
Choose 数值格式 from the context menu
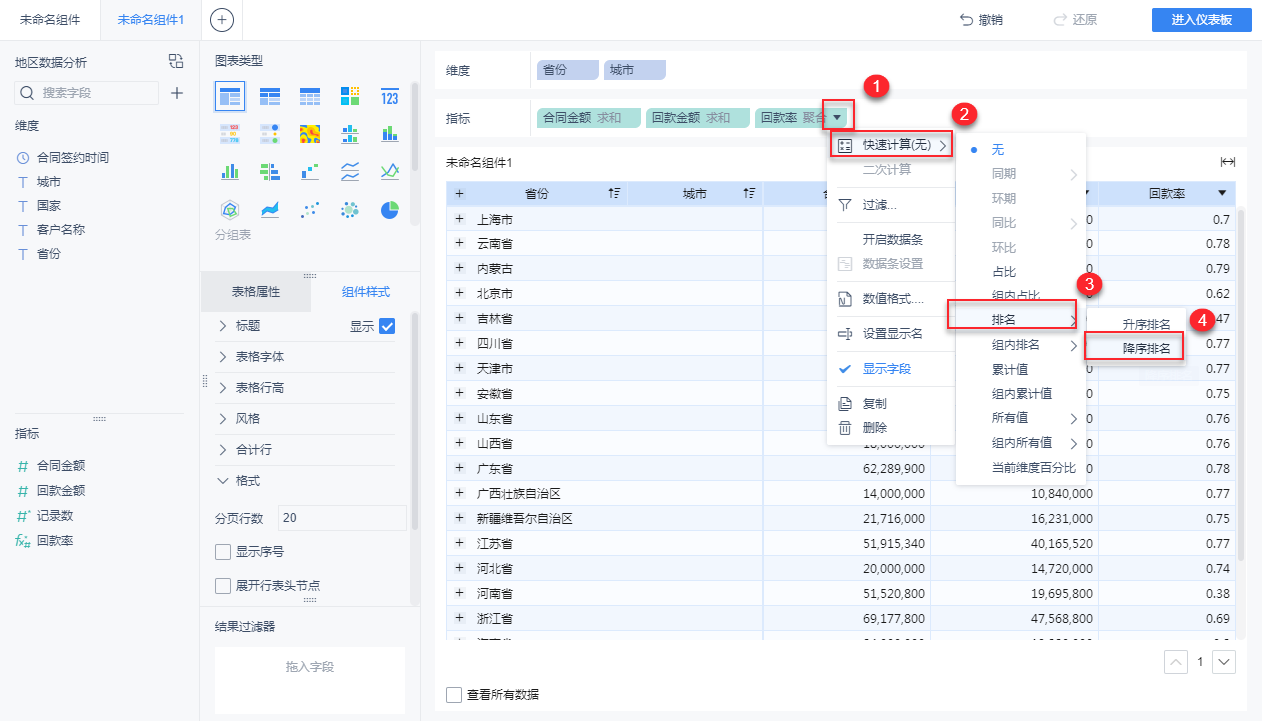point(890,298)
